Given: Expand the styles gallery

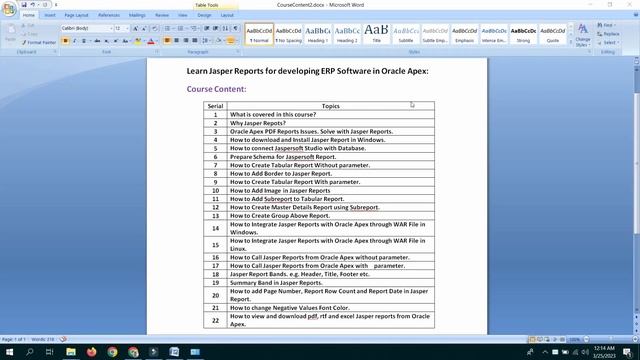Looking at the screenshot, I should (571, 42).
